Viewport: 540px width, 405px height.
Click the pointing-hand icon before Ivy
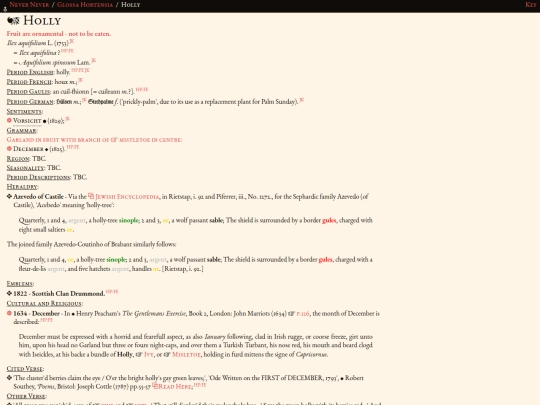(139, 354)
